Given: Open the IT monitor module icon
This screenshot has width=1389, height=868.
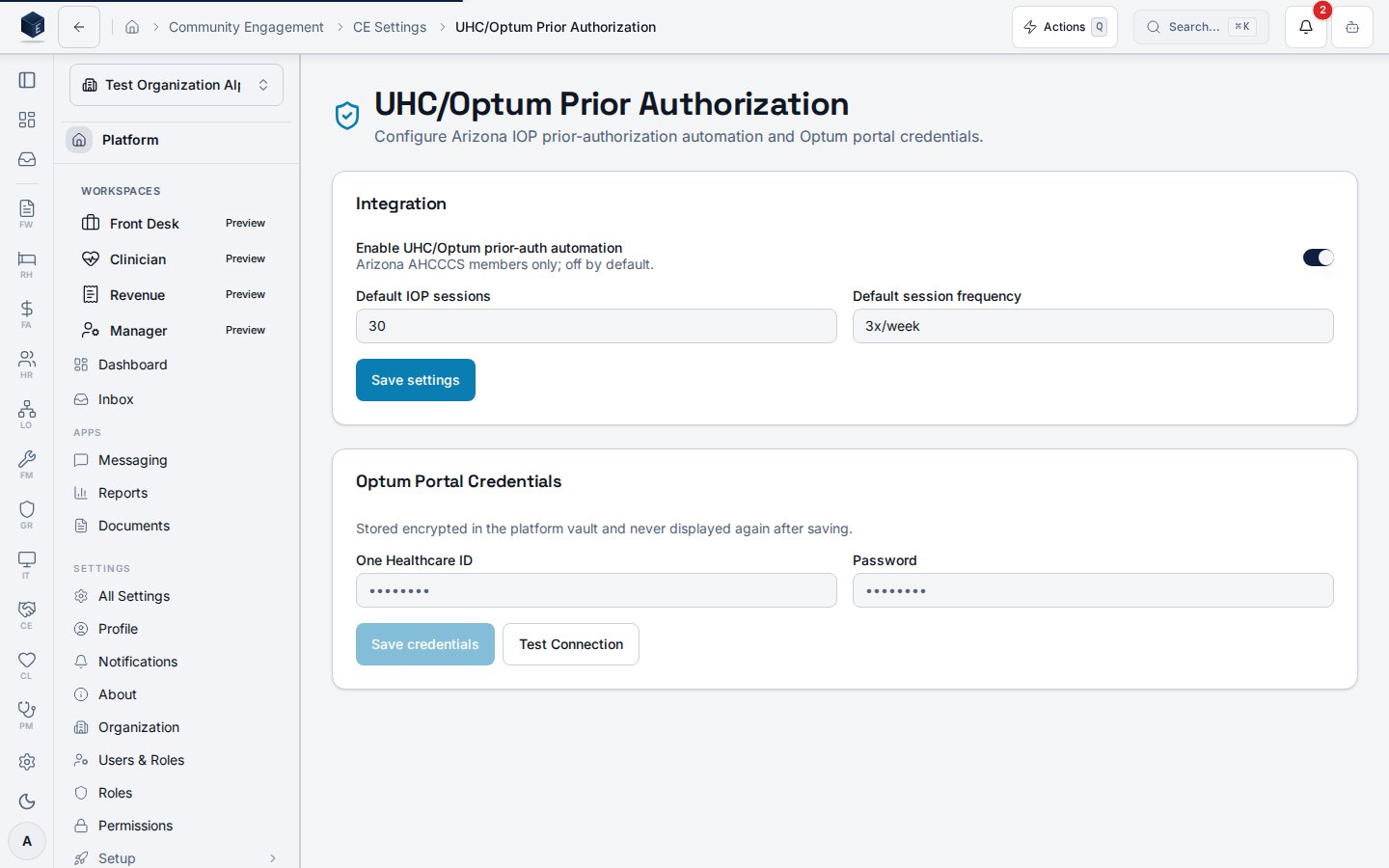Looking at the screenshot, I should tap(27, 564).
